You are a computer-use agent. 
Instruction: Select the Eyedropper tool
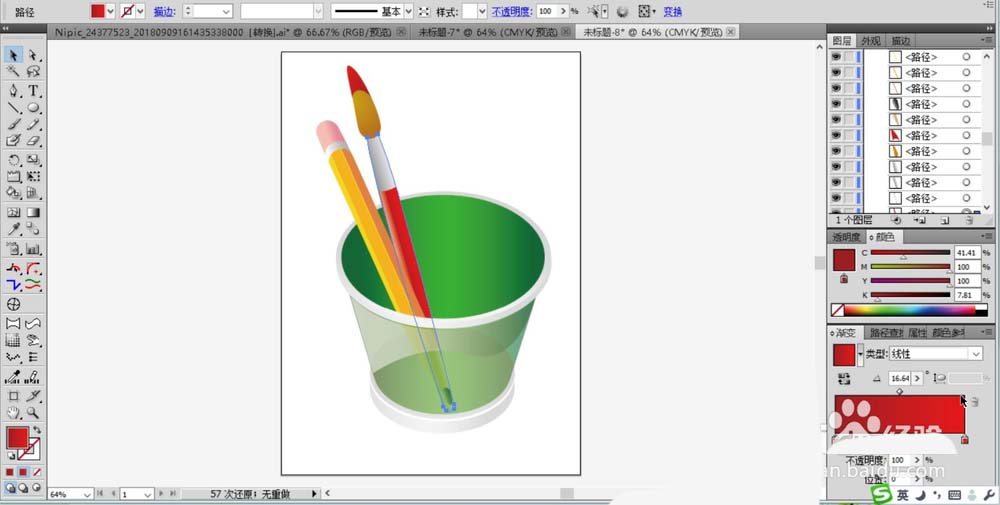(13, 229)
